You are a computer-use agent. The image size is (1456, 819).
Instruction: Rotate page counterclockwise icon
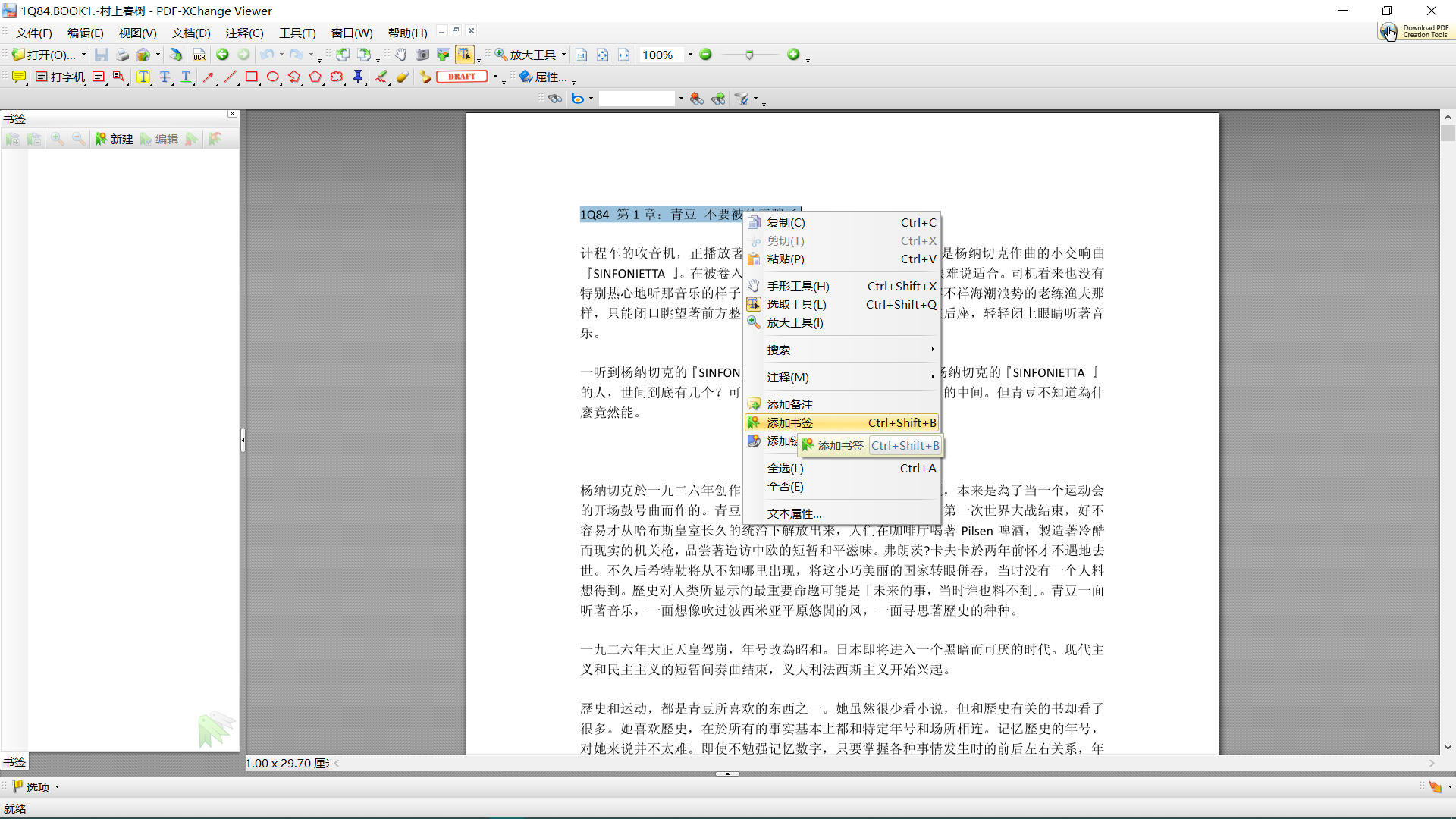(343, 55)
